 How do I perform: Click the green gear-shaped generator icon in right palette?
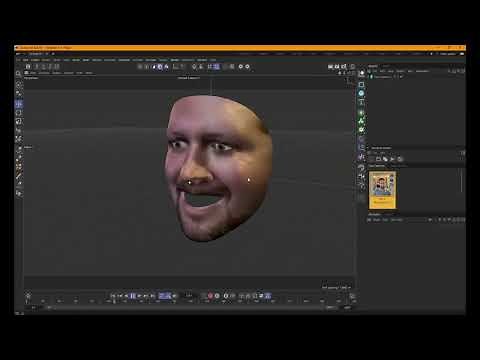tap(361, 130)
